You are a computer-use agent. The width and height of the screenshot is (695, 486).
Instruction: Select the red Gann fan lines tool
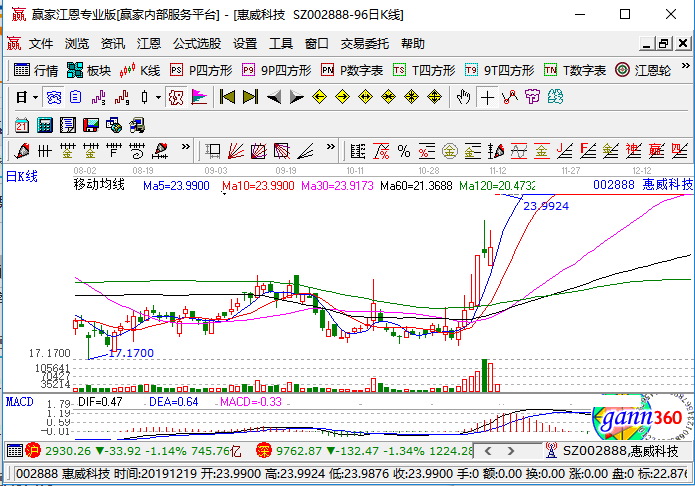236,151
